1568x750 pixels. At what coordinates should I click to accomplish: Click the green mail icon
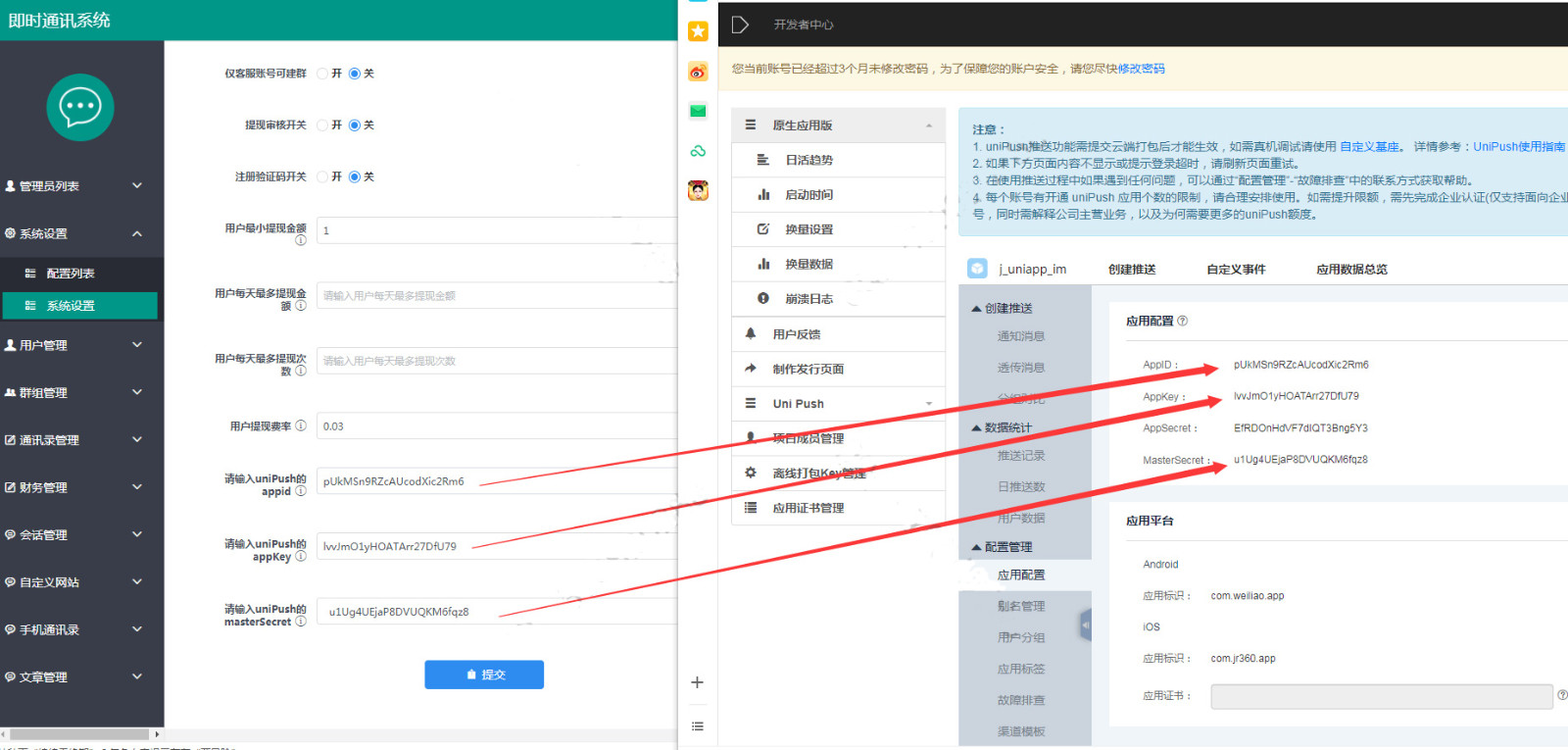[698, 111]
